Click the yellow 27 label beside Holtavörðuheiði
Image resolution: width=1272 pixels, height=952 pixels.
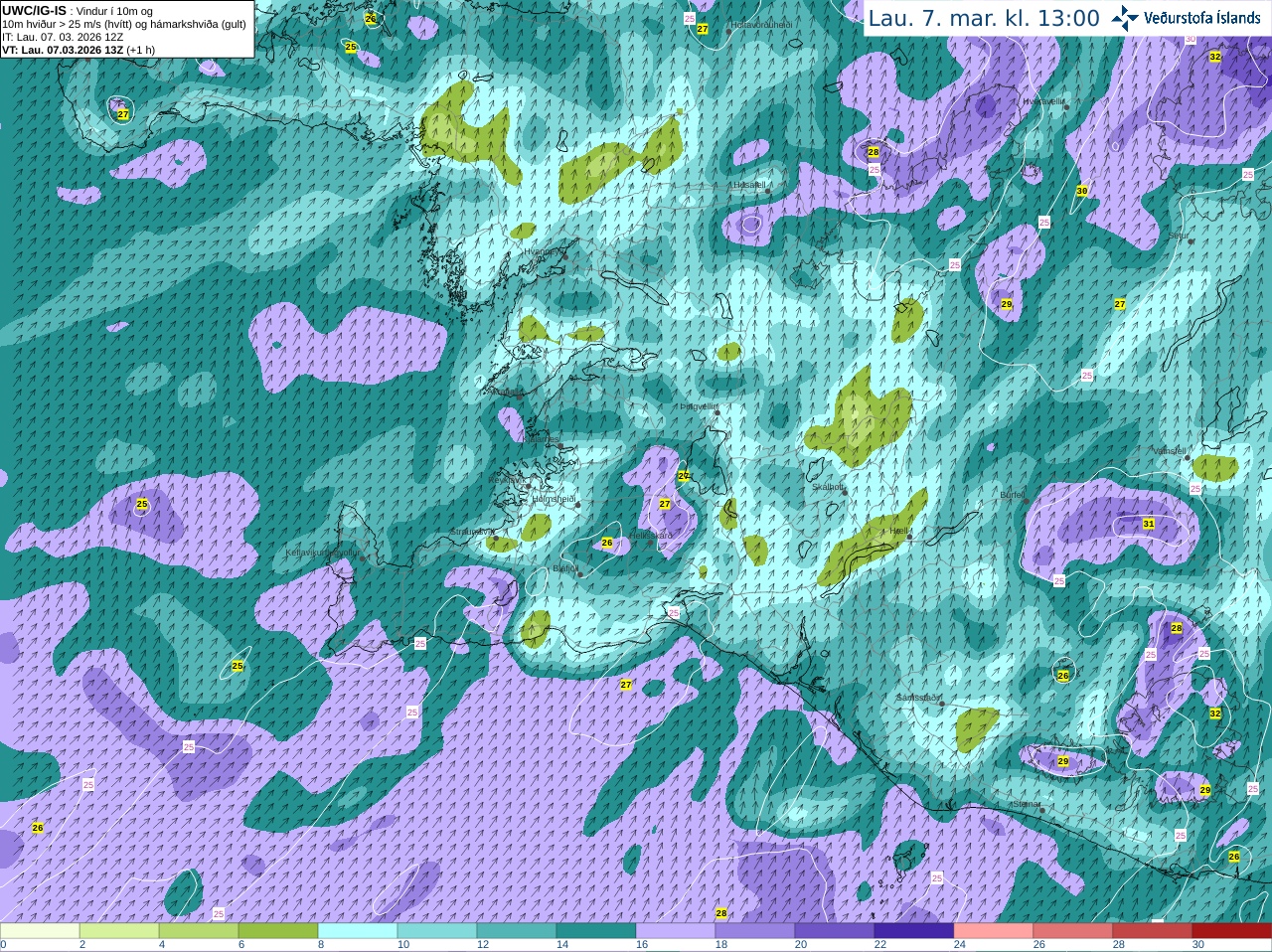click(x=703, y=29)
